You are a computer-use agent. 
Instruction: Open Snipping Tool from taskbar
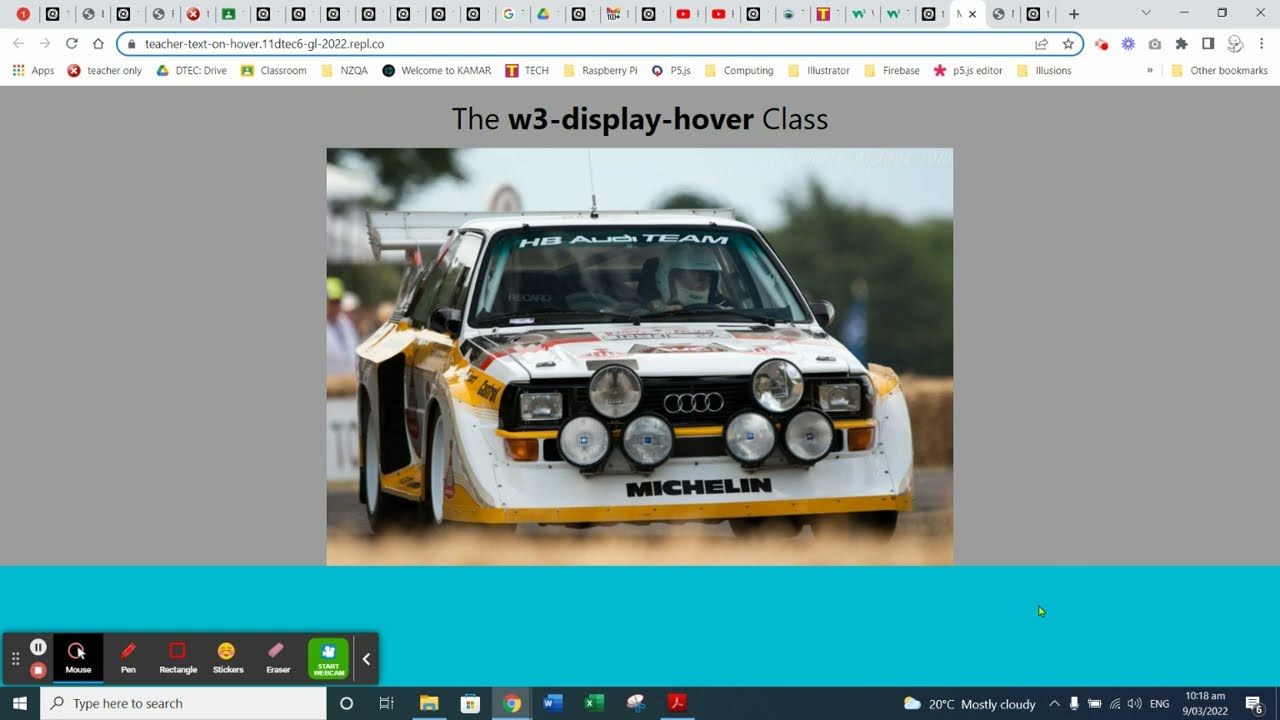[x=636, y=703]
